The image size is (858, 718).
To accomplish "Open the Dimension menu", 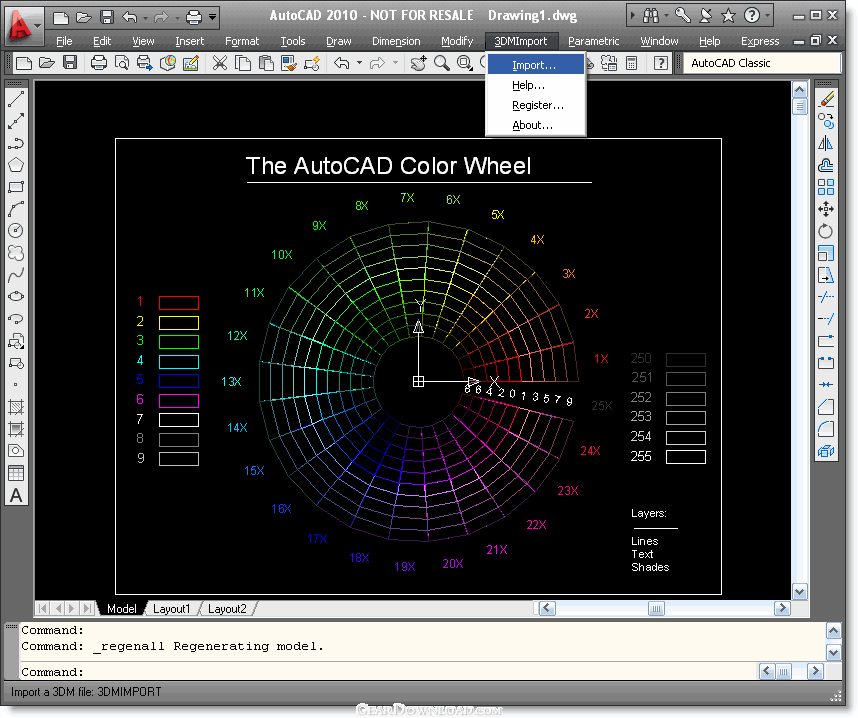I will point(396,41).
